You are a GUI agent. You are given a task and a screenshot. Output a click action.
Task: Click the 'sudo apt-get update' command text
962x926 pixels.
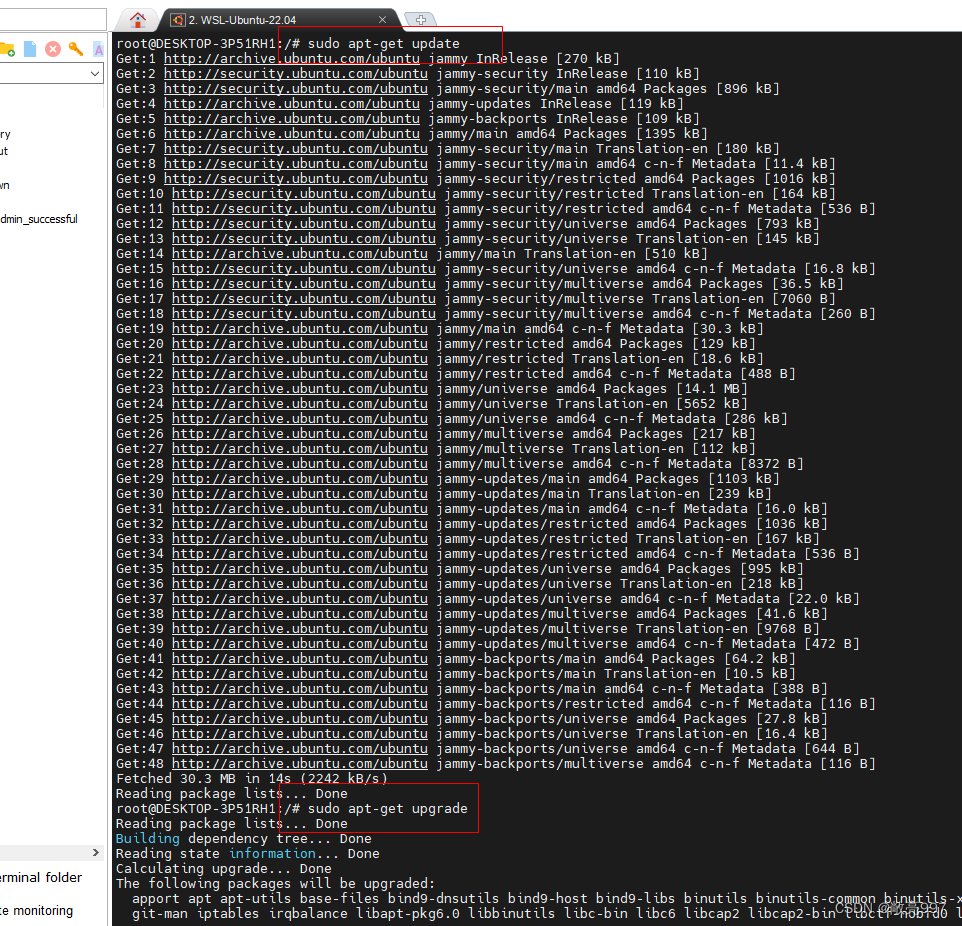[x=383, y=44]
